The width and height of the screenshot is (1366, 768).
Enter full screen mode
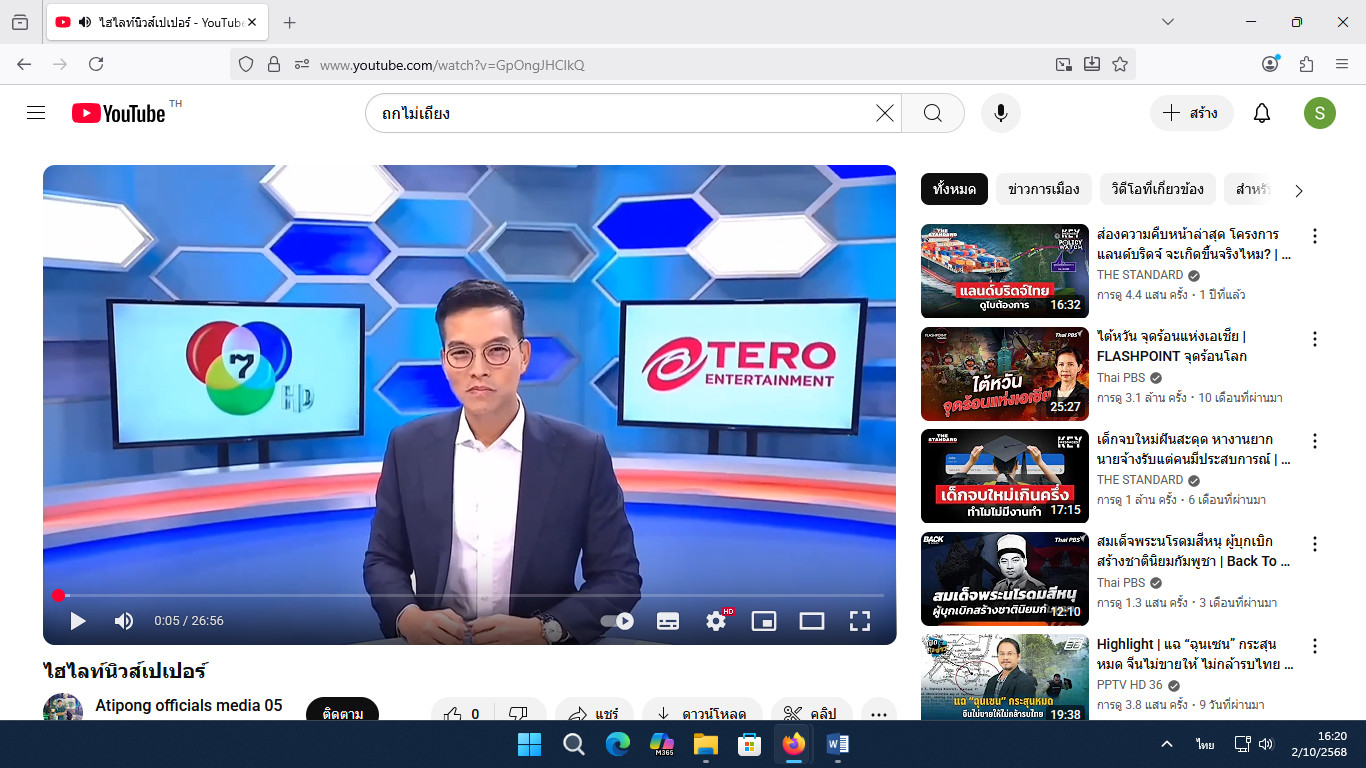(860, 621)
